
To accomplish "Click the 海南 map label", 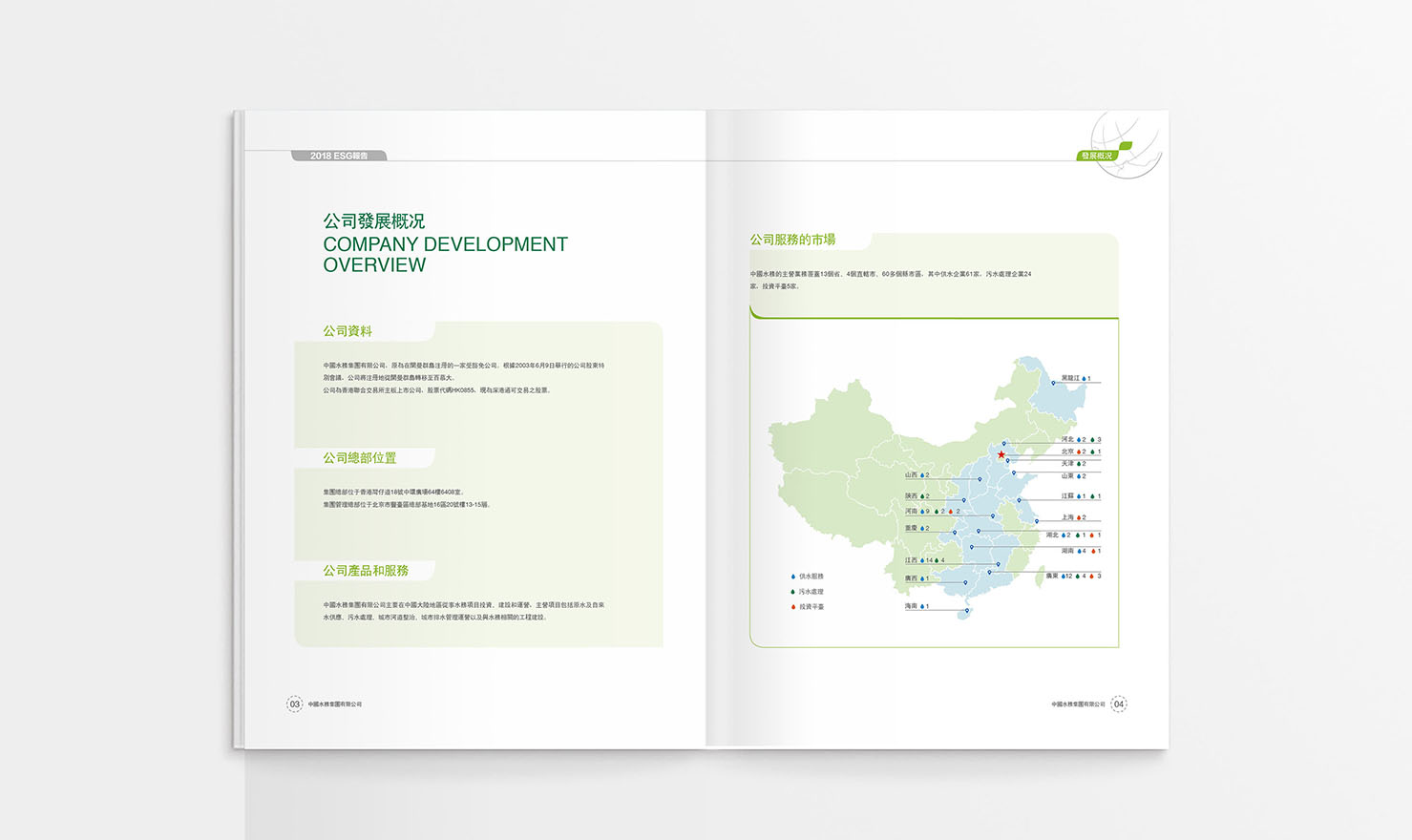I will tap(911, 606).
